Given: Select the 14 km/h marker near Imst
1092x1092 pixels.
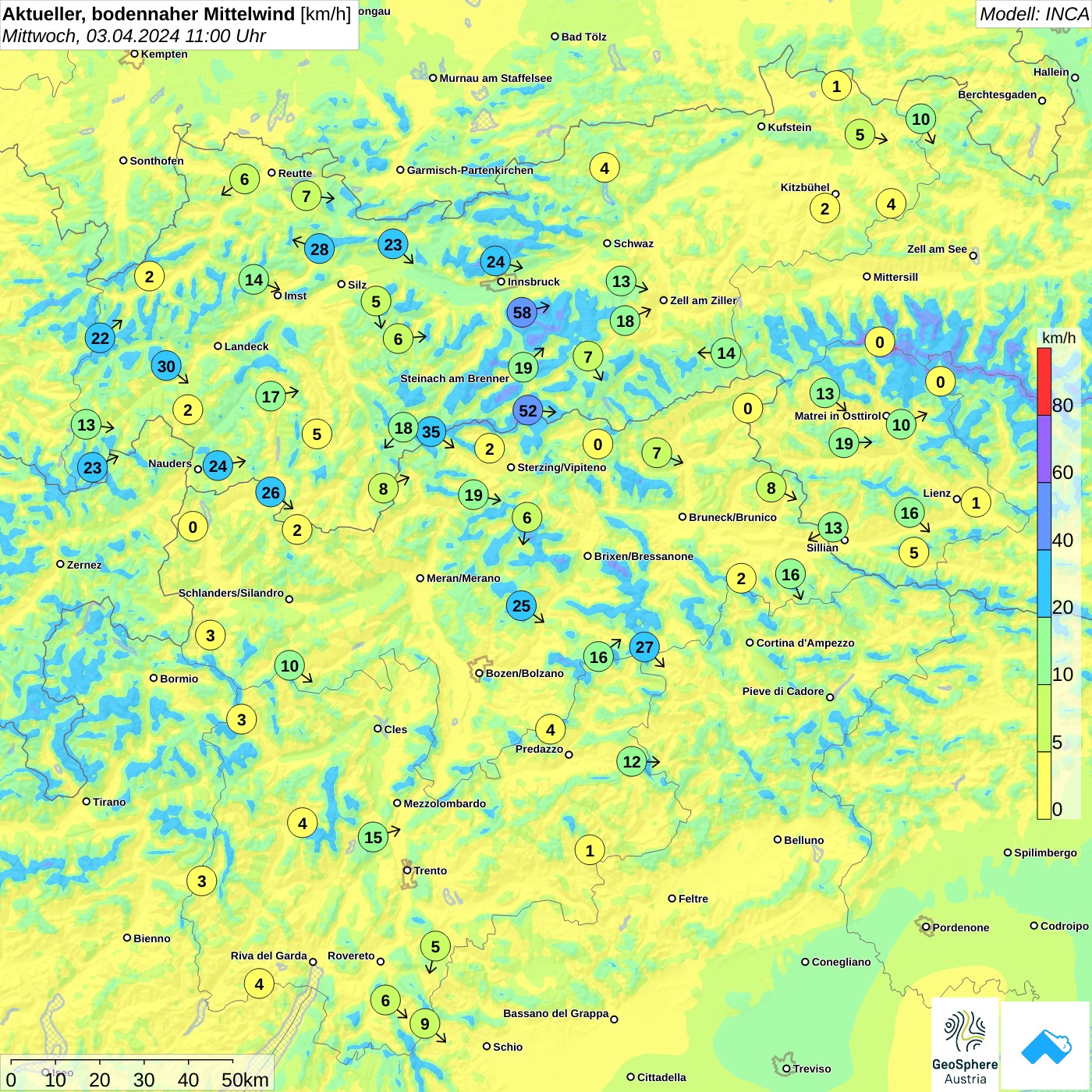Looking at the screenshot, I should [253, 279].
